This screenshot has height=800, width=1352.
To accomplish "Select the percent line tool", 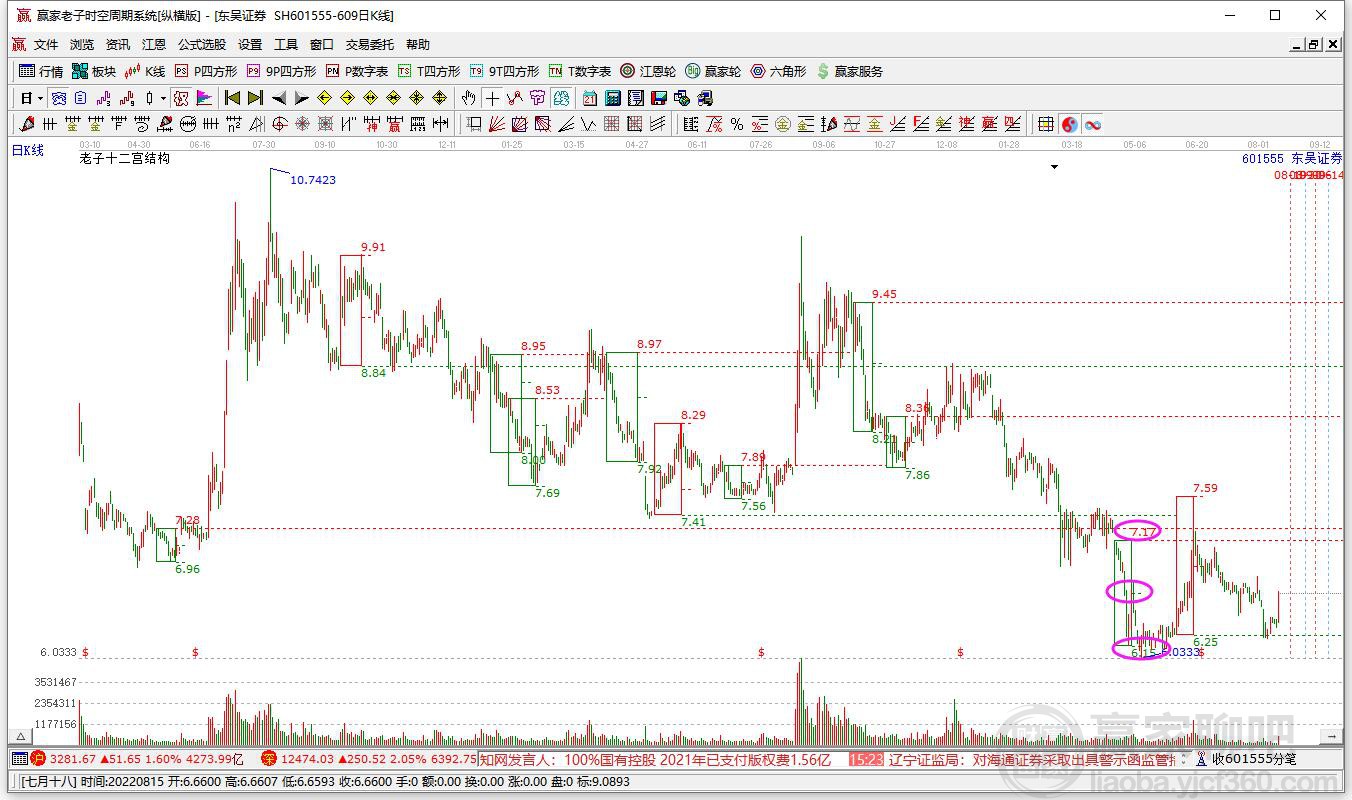I will pos(737,124).
